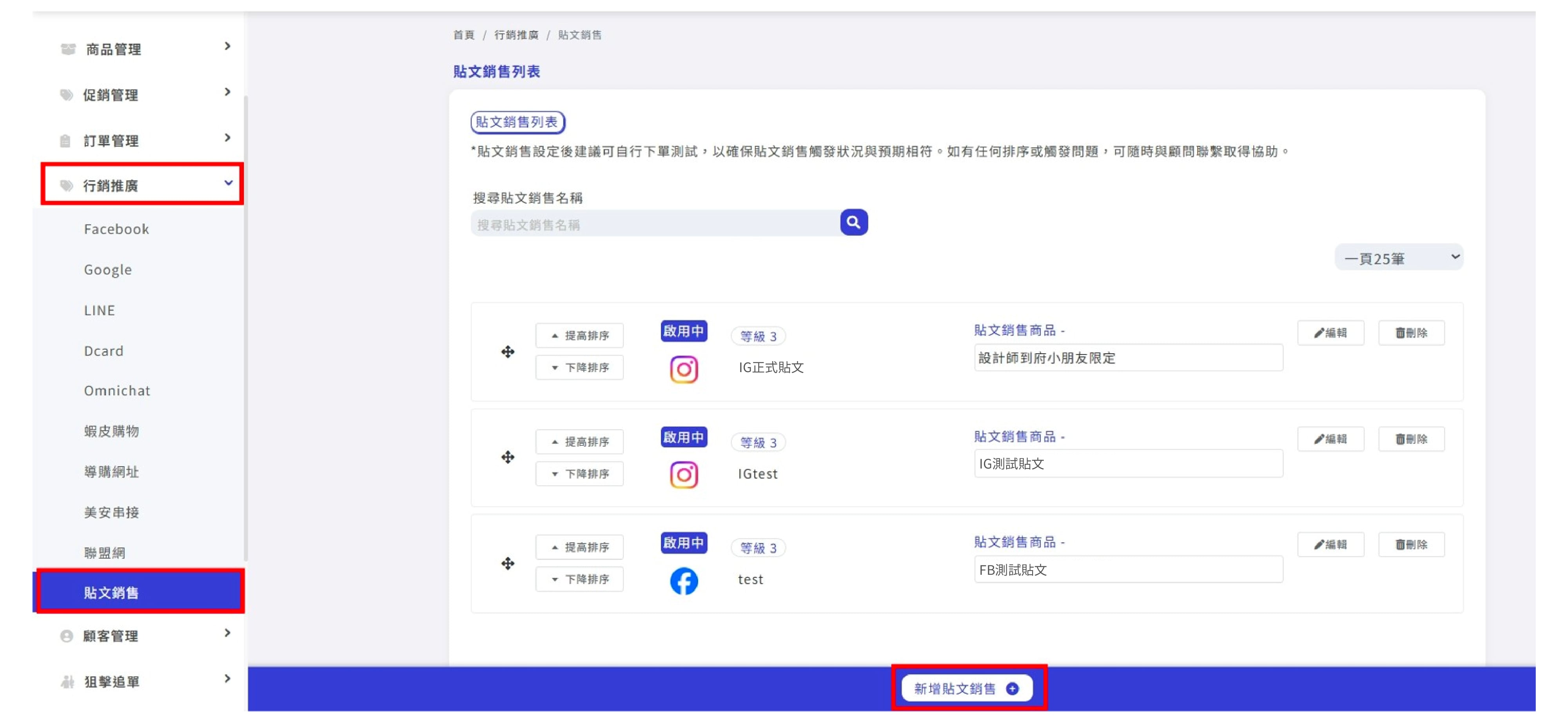Open Omnichat submenu item
Screen dimensions: 1568x723
click(x=117, y=391)
